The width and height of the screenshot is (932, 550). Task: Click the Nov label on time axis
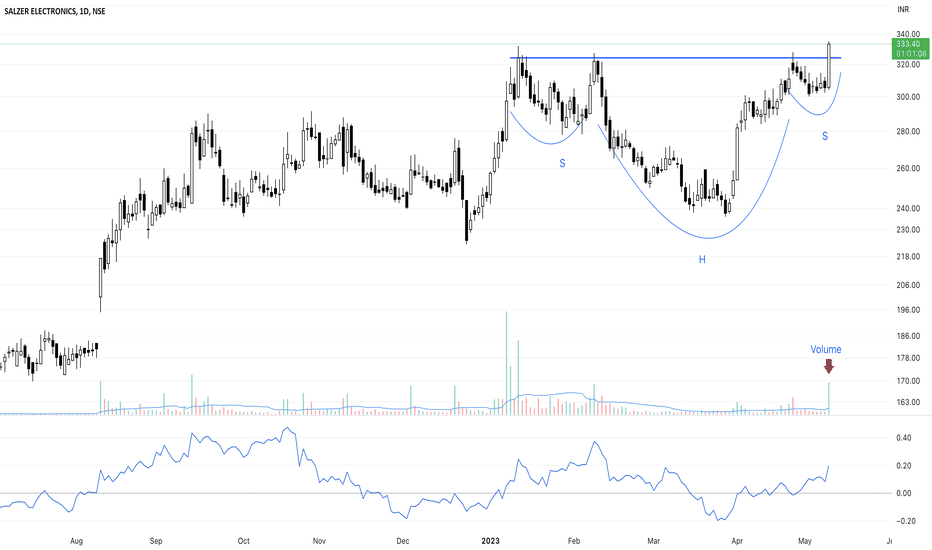(x=319, y=541)
